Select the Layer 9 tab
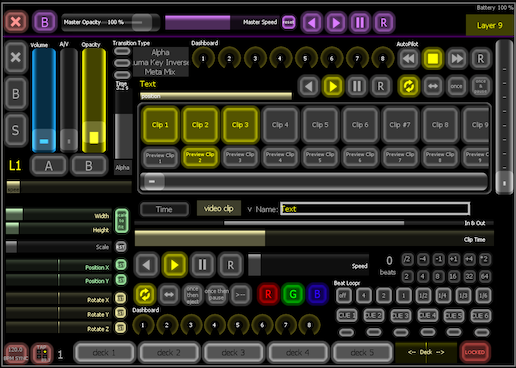Image resolution: width=516 pixels, height=368 pixels. (489, 25)
